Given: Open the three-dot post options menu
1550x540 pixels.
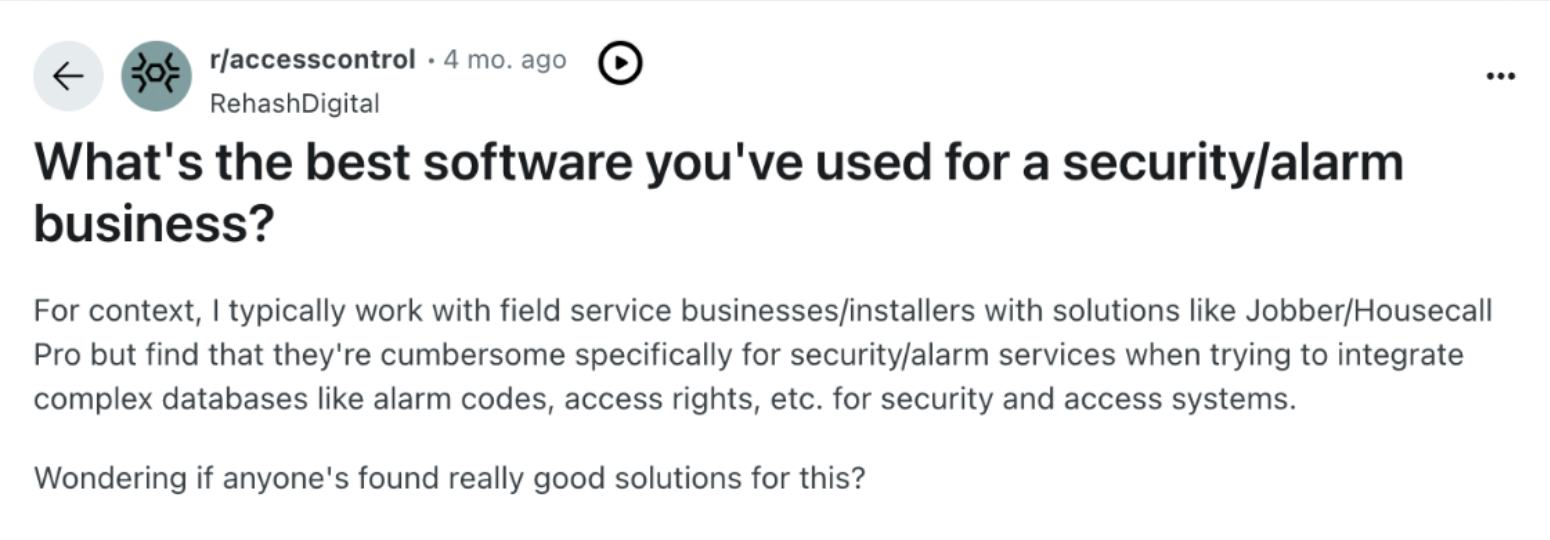Looking at the screenshot, I should (x=1500, y=76).
